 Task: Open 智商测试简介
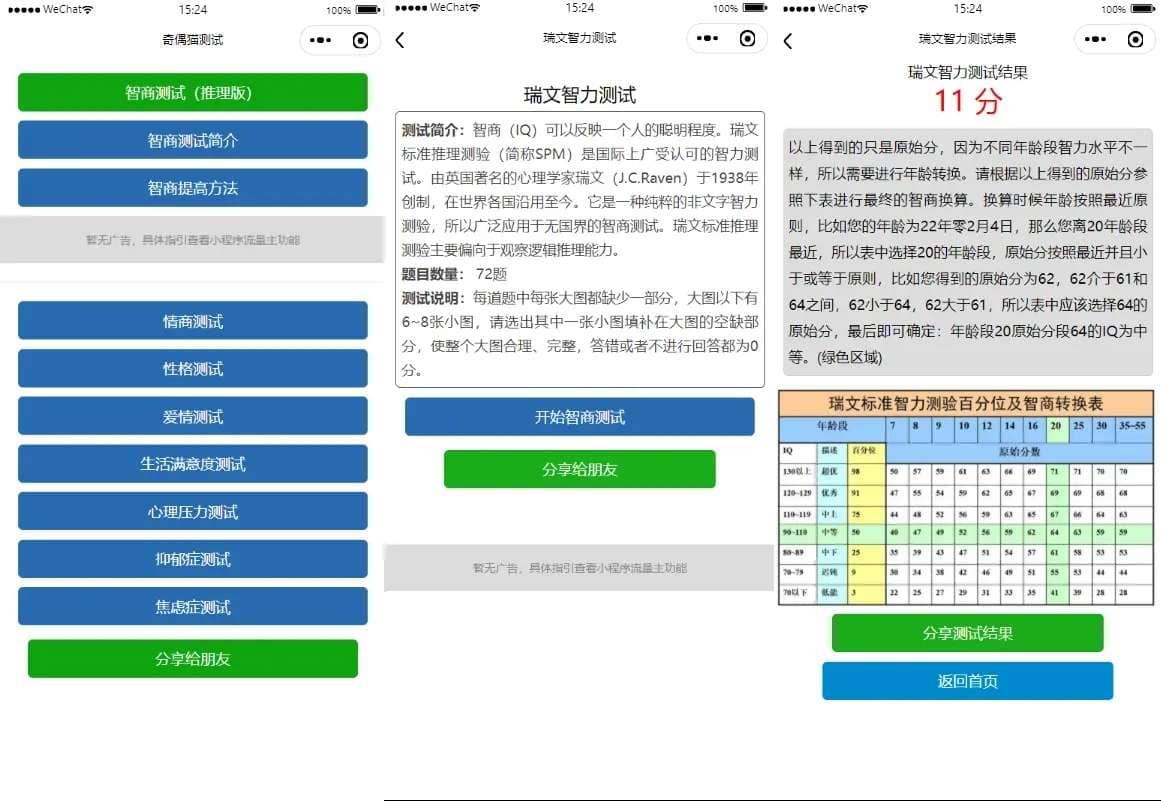pos(193,140)
